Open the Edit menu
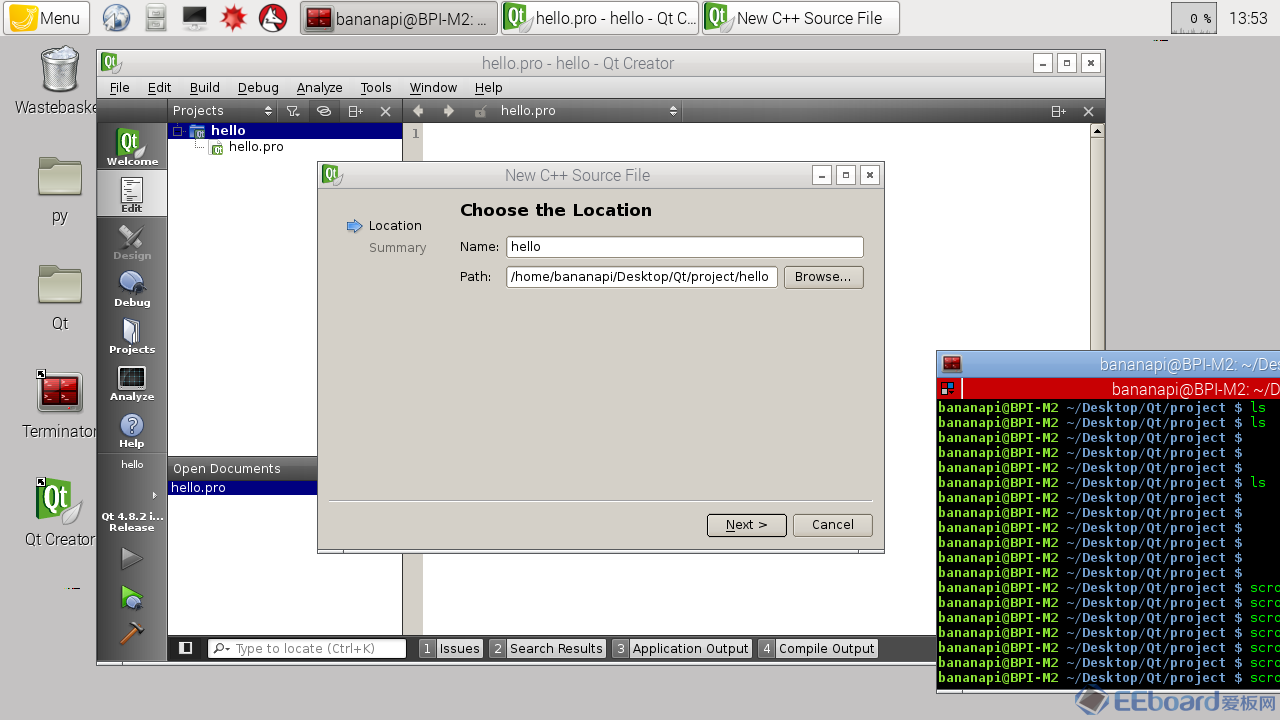Viewport: 1280px width, 720px height. pyautogui.click(x=159, y=88)
